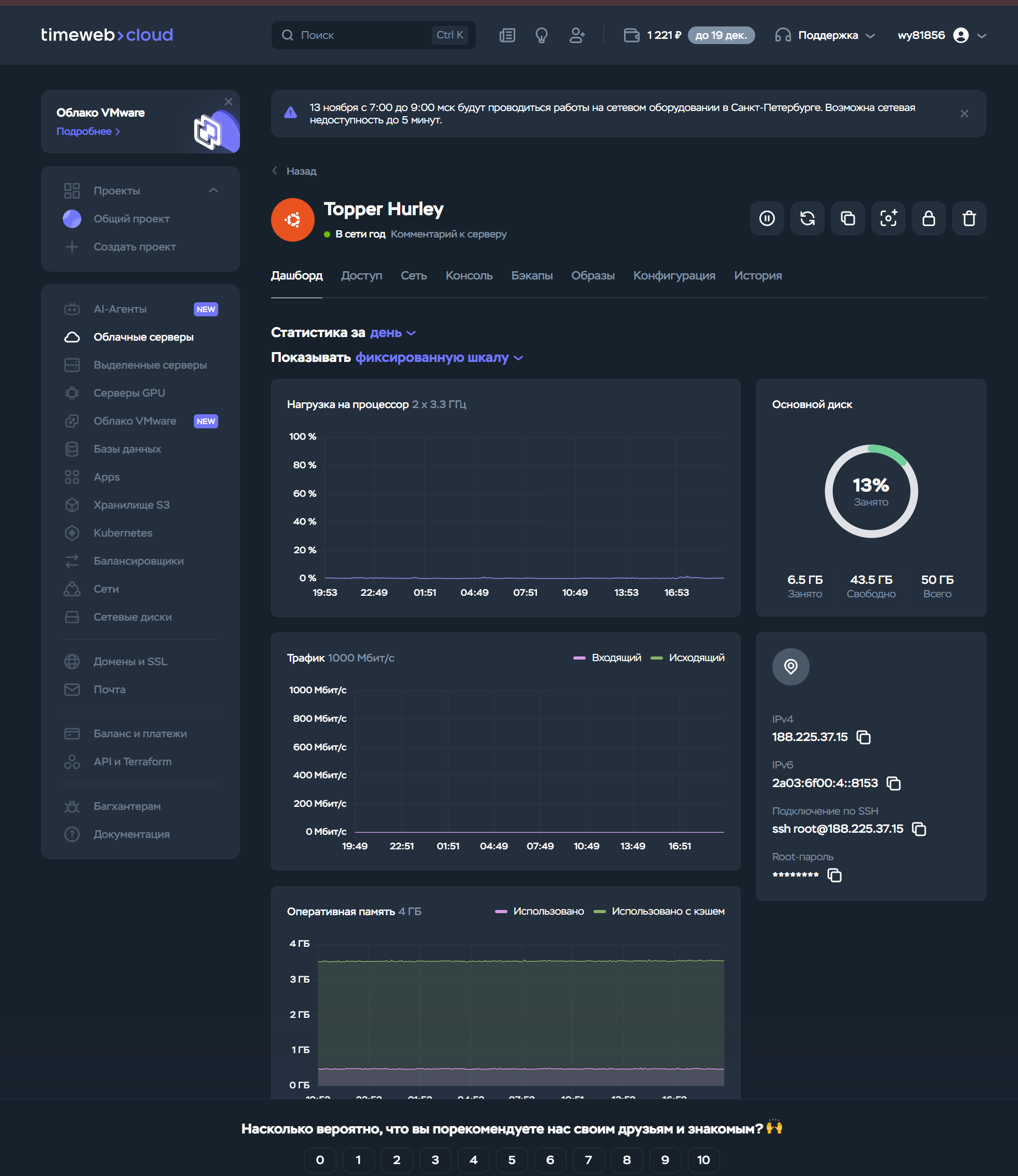Toggle the Входящий traffic legend series
The image size is (1018, 1176).
click(x=608, y=657)
